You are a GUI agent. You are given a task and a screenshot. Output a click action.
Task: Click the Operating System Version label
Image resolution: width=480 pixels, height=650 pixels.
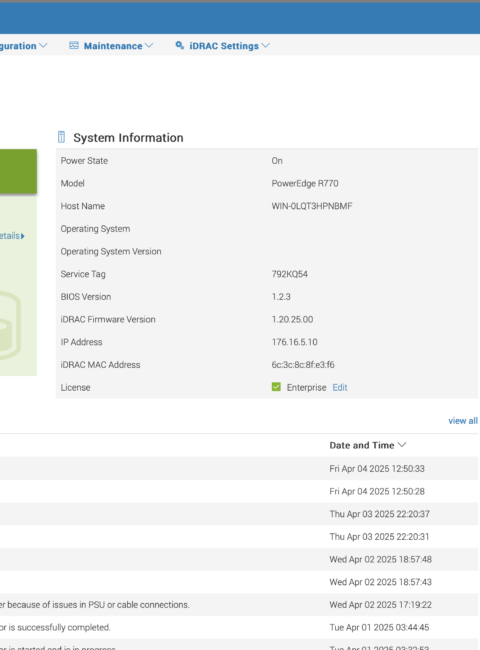[x=111, y=252]
